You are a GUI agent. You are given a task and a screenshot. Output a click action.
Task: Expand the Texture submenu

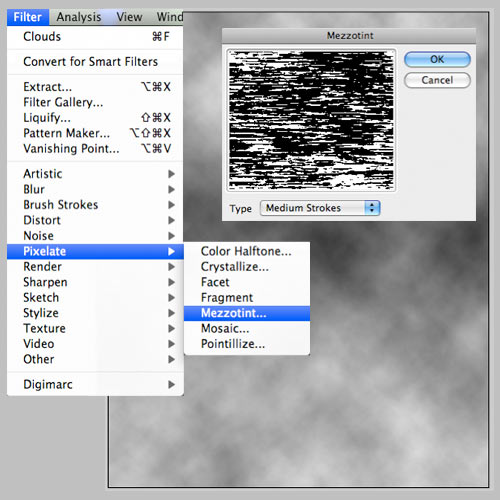click(x=95, y=328)
